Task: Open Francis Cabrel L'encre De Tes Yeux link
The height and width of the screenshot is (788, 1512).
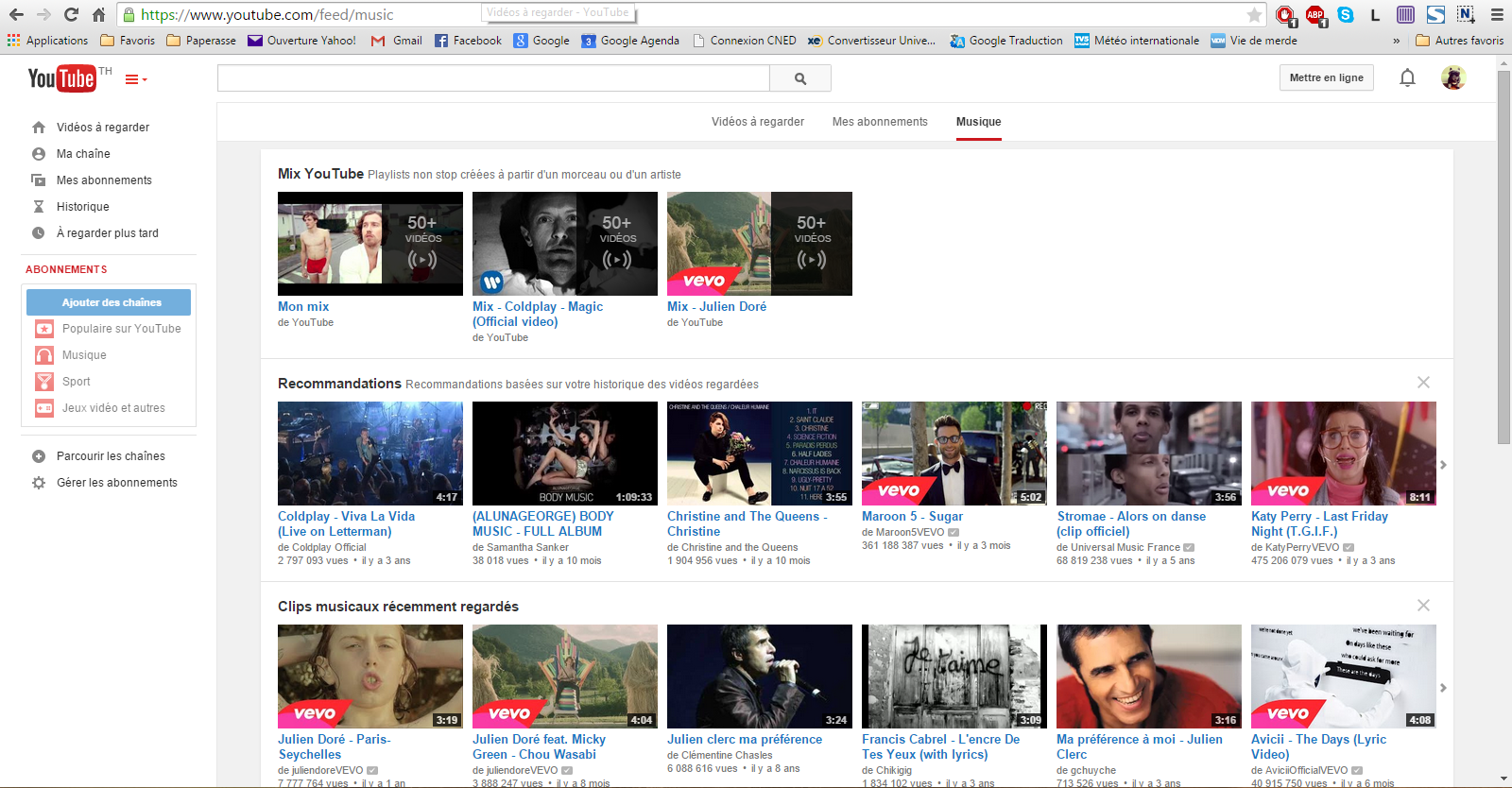Action: [x=940, y=747]
